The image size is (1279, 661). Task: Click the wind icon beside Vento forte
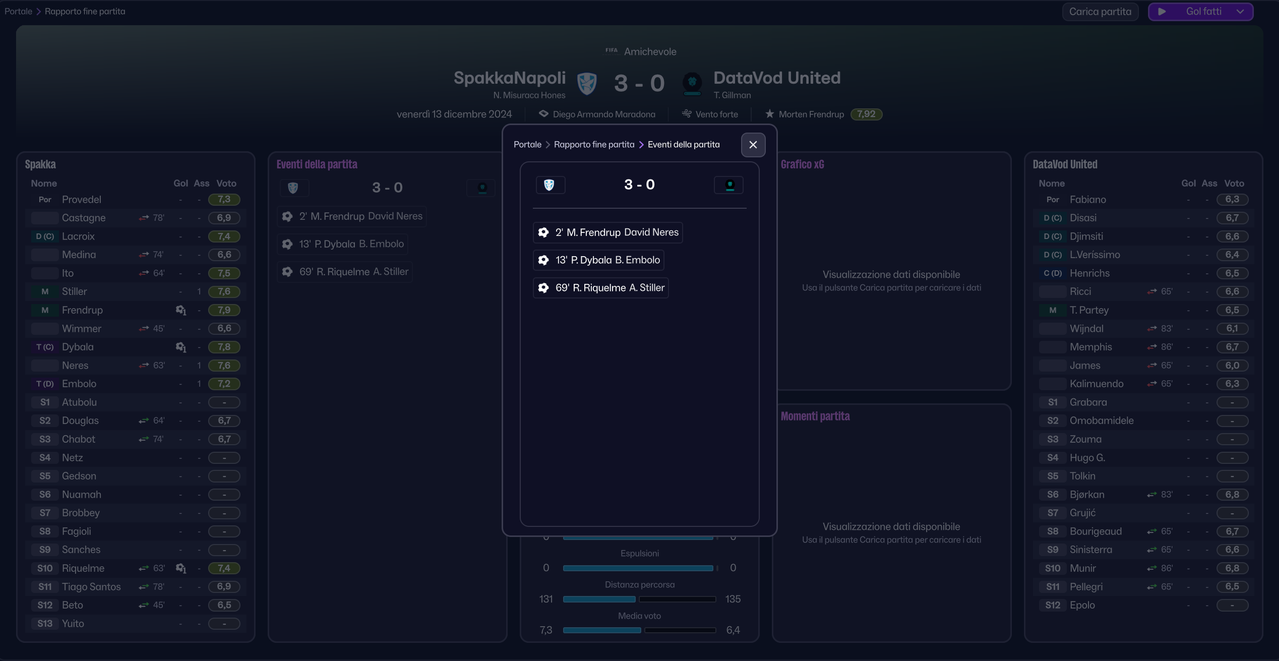pos(687,114)
